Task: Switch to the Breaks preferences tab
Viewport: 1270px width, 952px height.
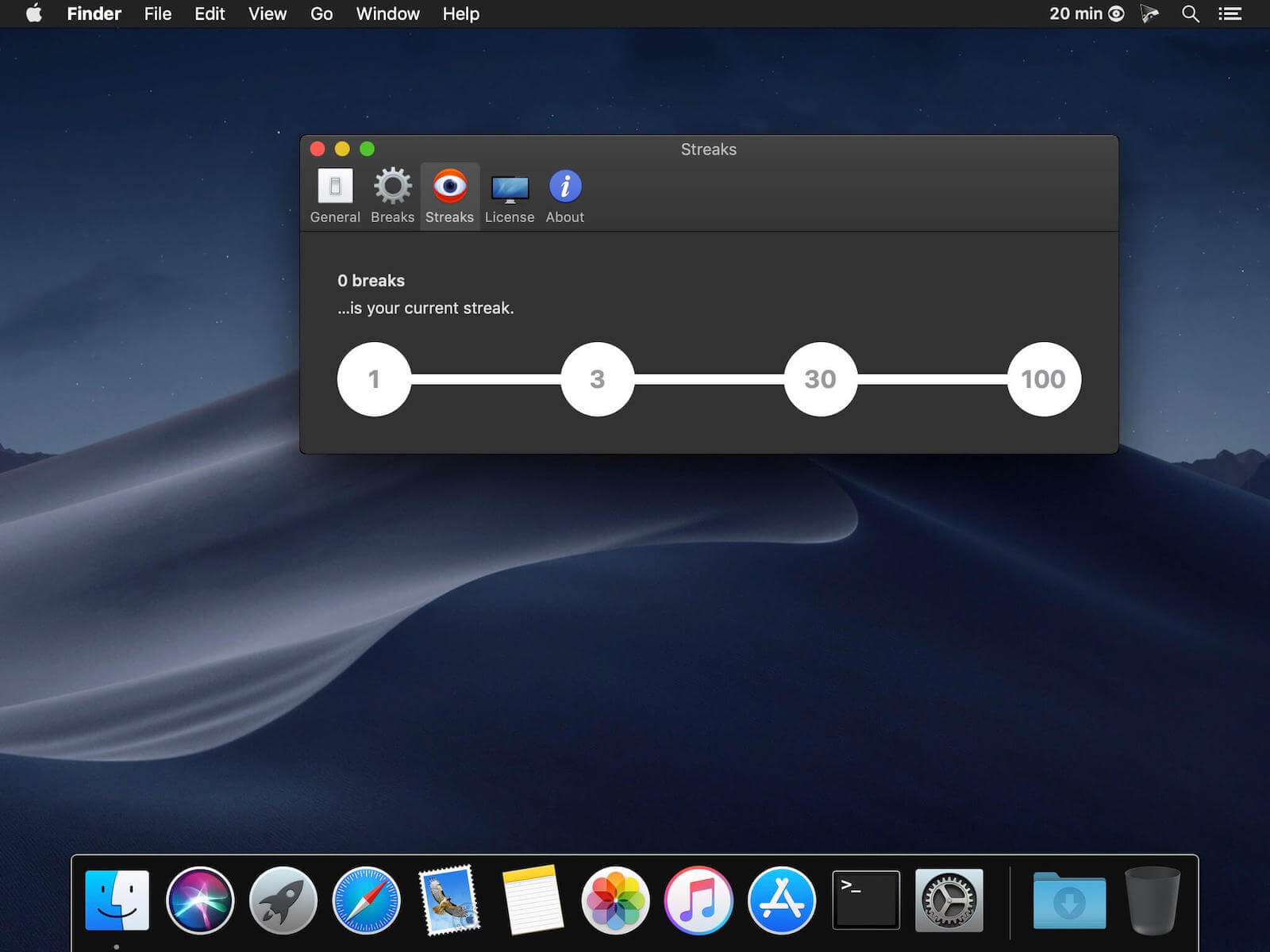Action: point(392,196)
